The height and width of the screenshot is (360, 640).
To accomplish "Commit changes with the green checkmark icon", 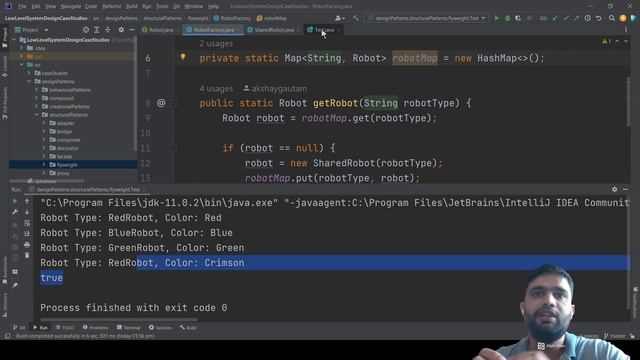I will coord(566,18).
